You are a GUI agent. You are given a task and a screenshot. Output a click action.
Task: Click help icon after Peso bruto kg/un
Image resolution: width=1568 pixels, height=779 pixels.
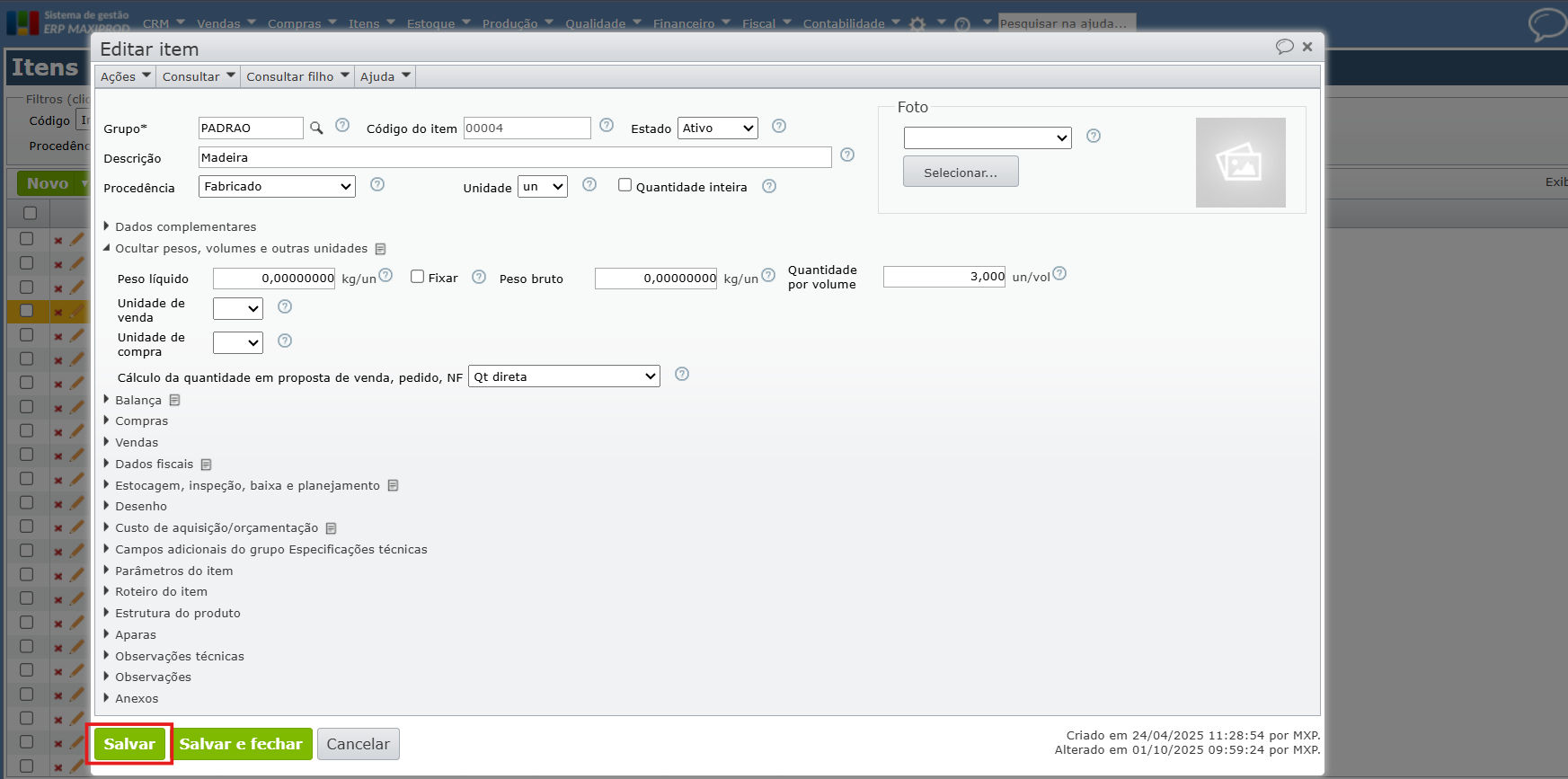click(768, 275)
